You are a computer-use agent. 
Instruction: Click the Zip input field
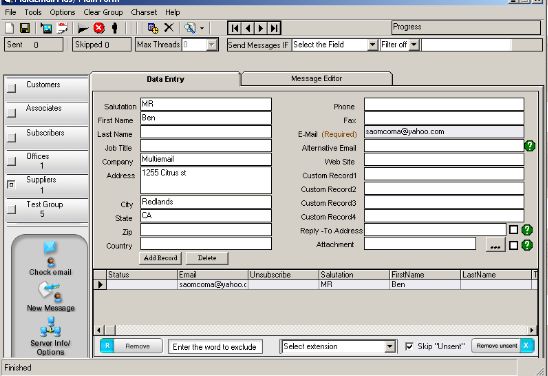[206, 230]
